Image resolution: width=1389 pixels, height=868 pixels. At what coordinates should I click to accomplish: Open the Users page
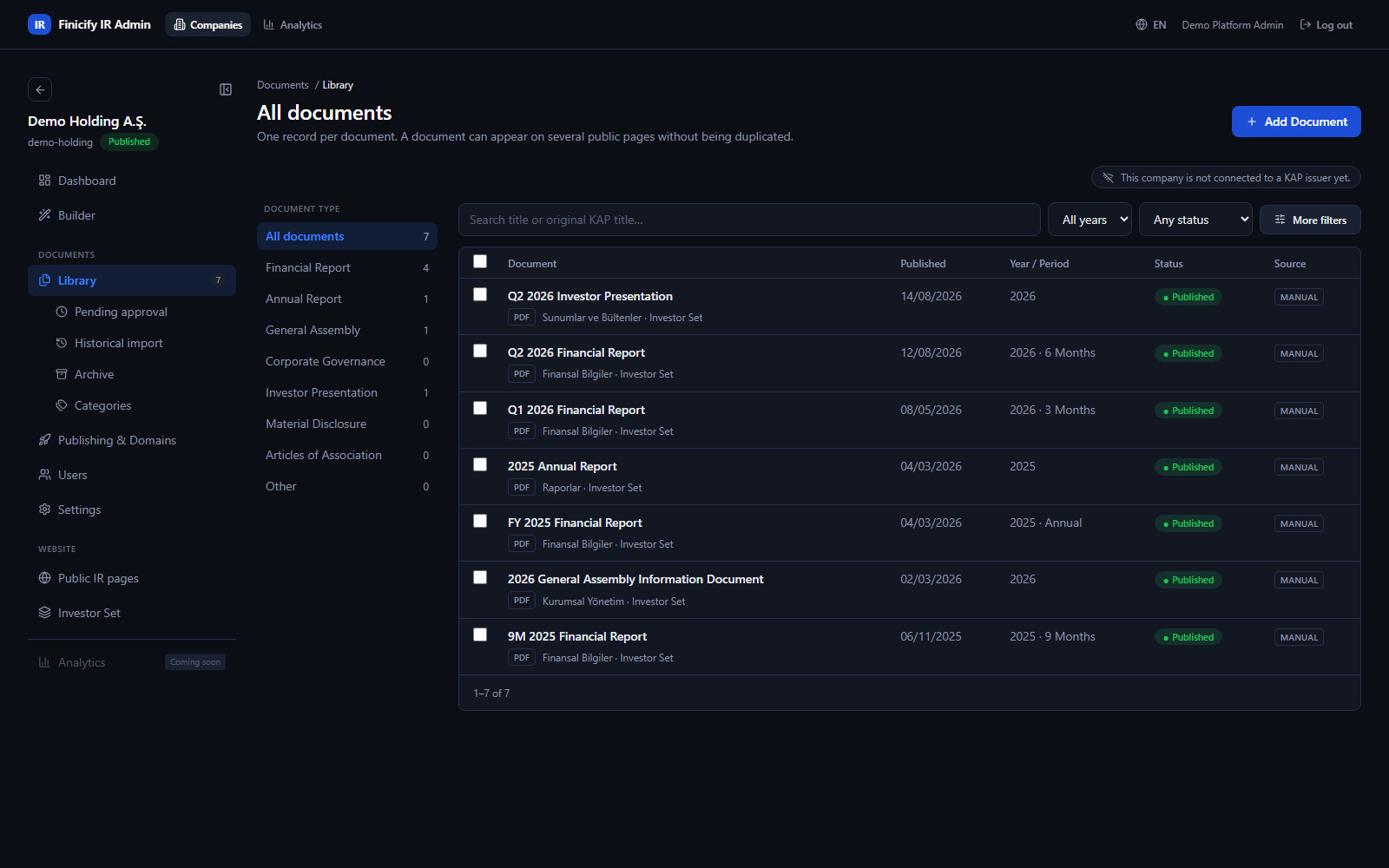[132, 475]
